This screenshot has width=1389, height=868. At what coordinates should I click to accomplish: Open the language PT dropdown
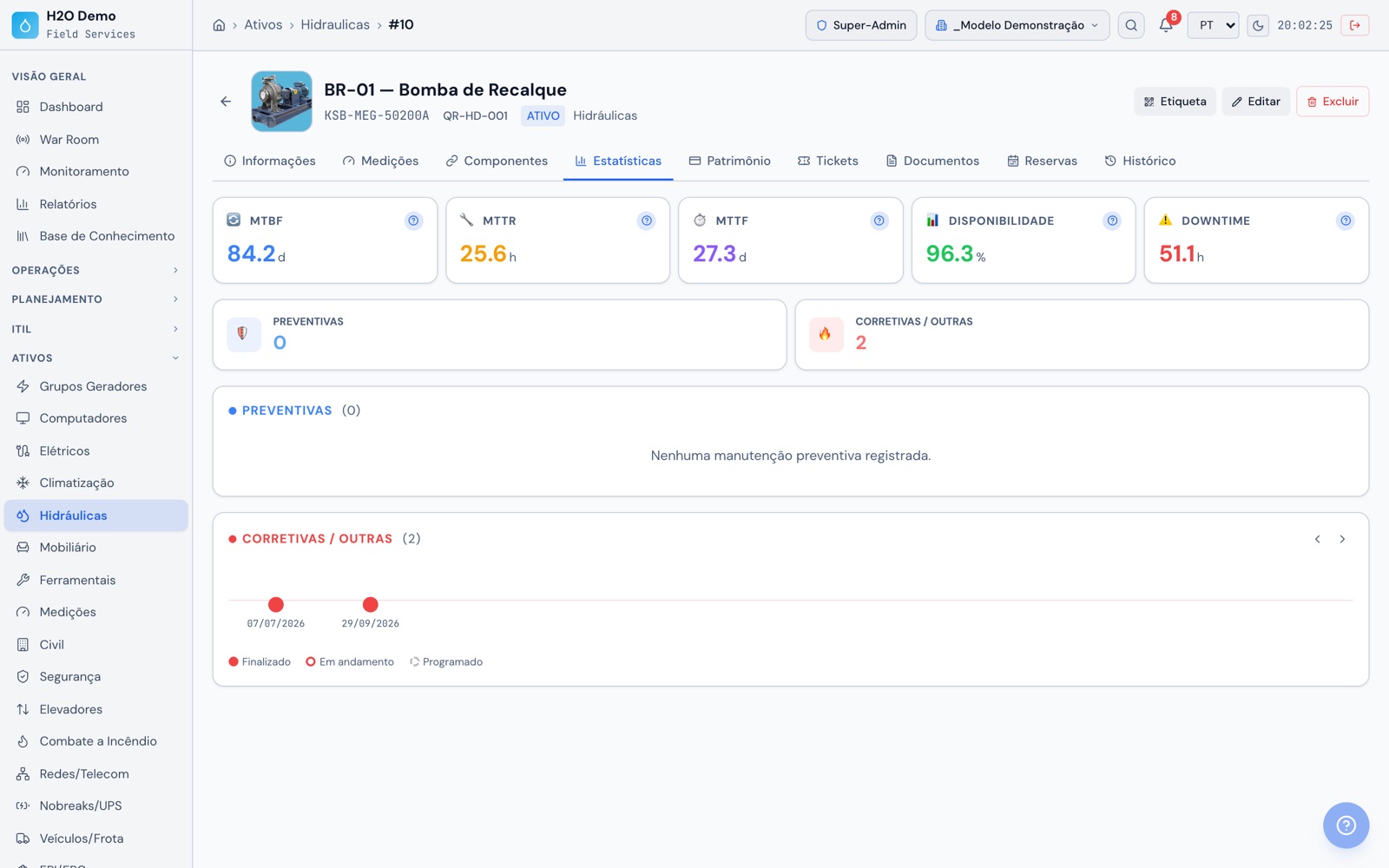click(x=1213, y=25)
